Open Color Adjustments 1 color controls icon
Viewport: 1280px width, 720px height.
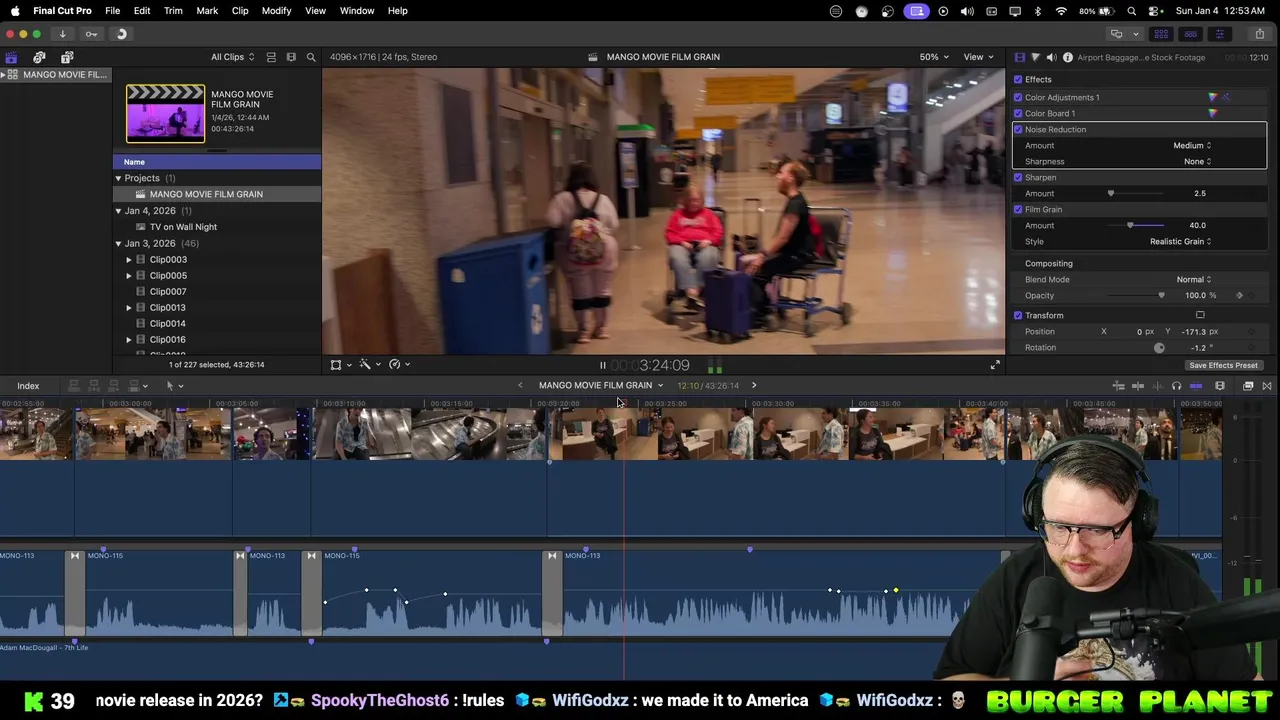pos(1213,97)
